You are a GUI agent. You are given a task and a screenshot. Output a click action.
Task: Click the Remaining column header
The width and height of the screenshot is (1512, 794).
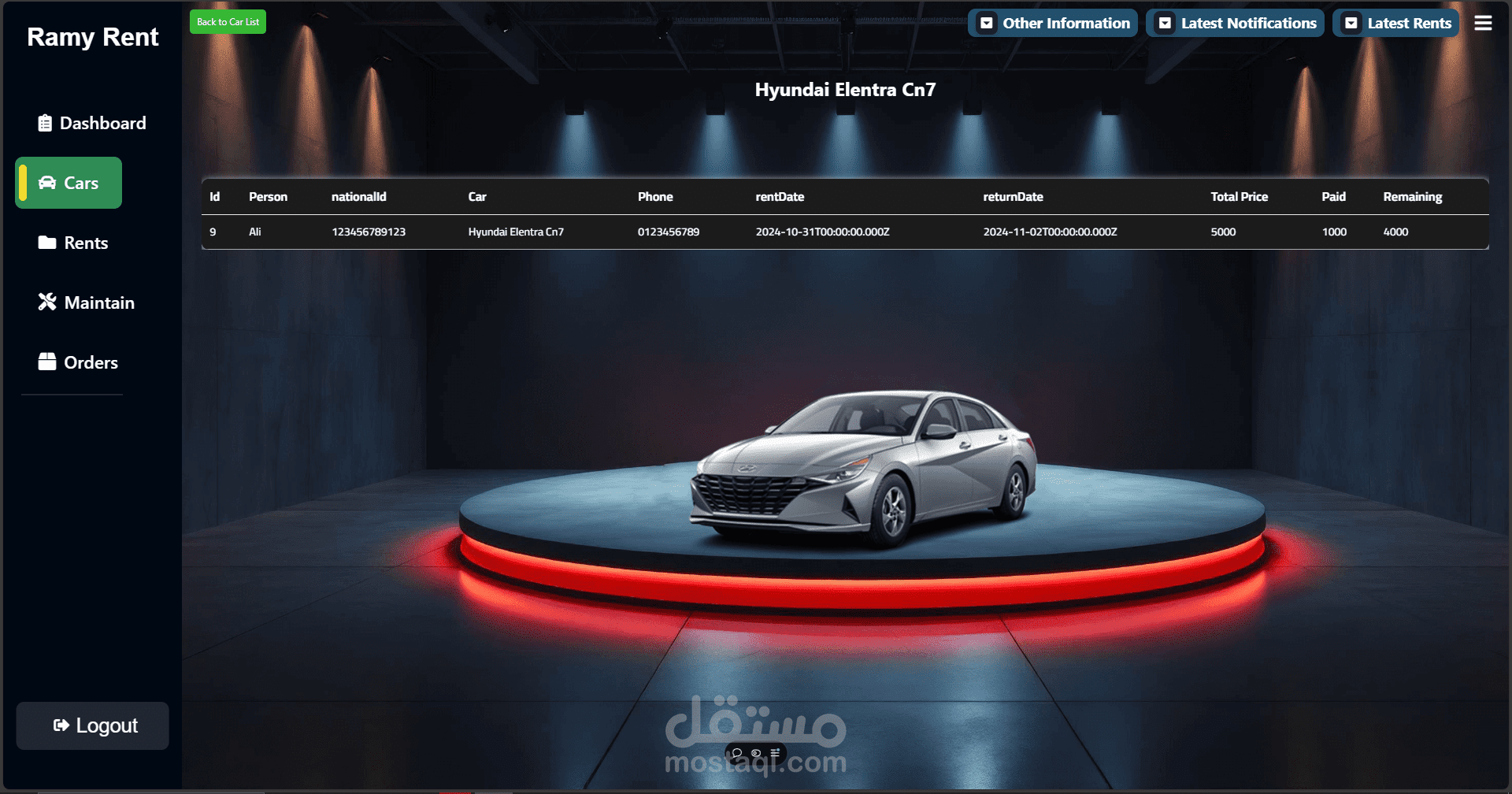tap(1413, 197)
